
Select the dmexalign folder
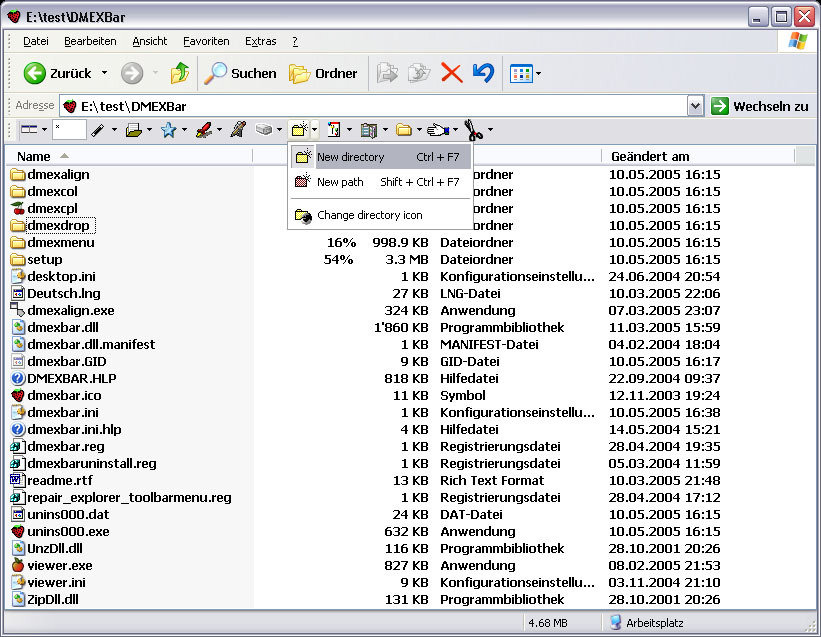(x=50, y=174)
